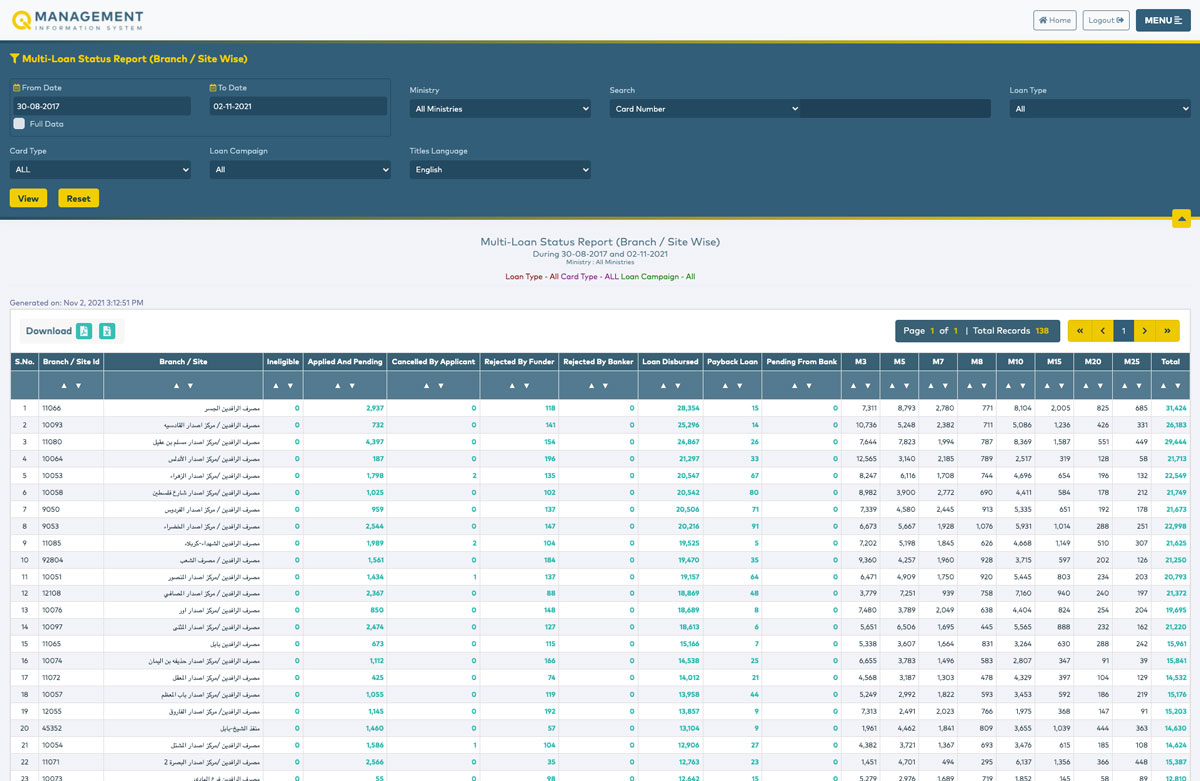Image resolution: width=1200 pixels, height=781 pixels.
Task: Jump to the last page of results
Action: coord(1167,331)
